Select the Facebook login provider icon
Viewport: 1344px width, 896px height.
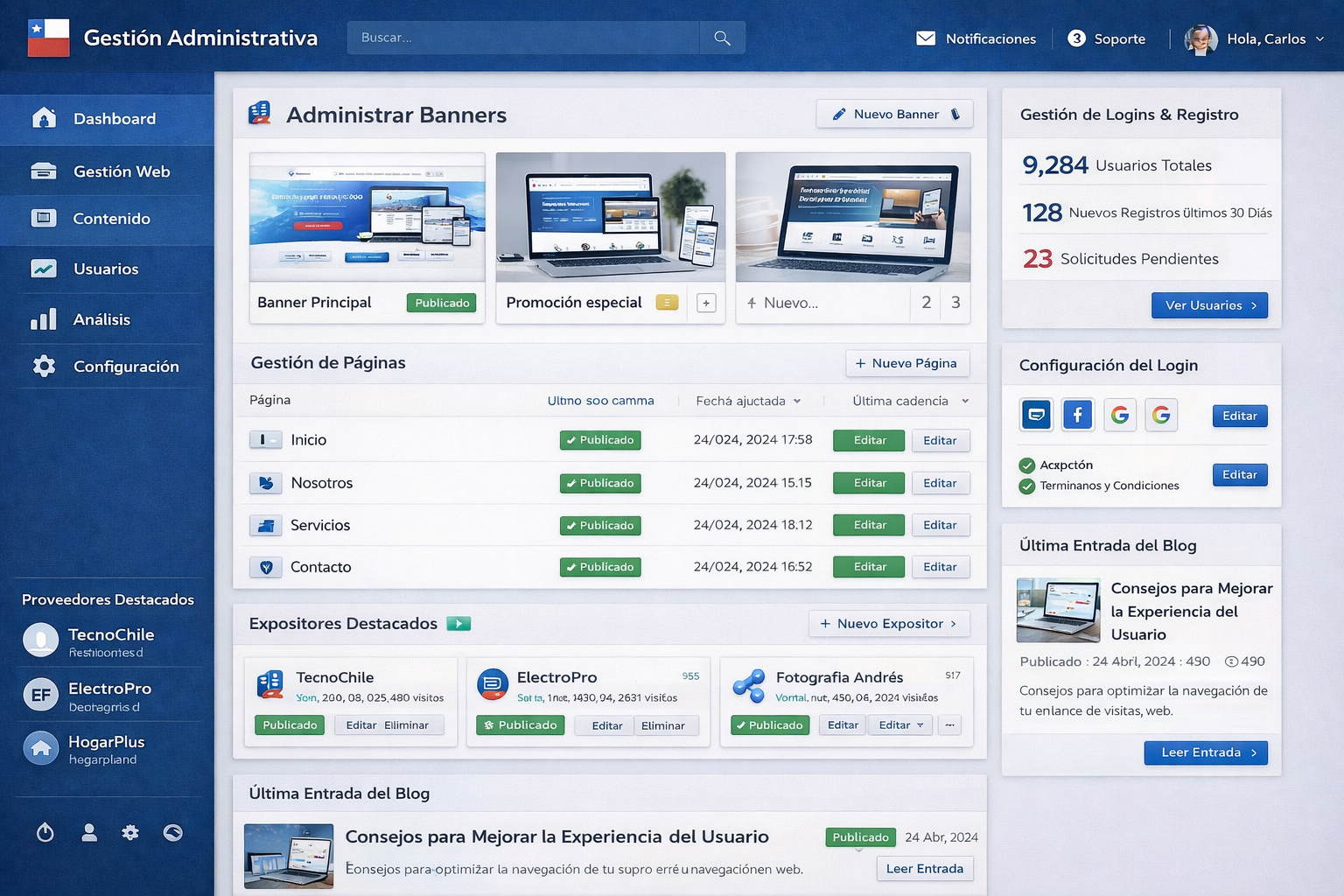[1078, 415]
